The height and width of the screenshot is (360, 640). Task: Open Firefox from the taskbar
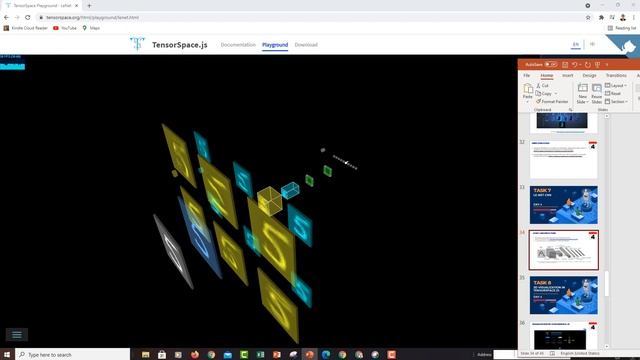tap(195, 354)
